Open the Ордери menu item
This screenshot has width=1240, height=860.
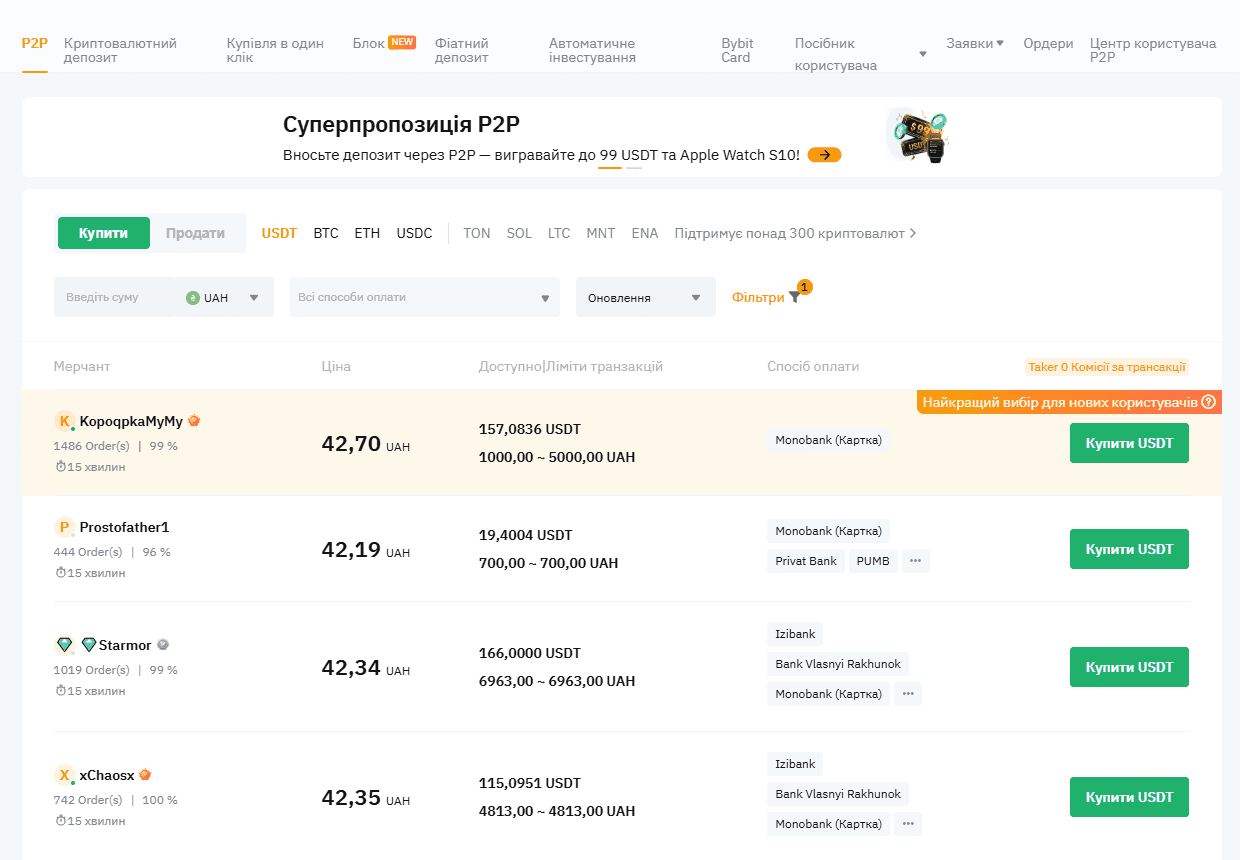1048,44
